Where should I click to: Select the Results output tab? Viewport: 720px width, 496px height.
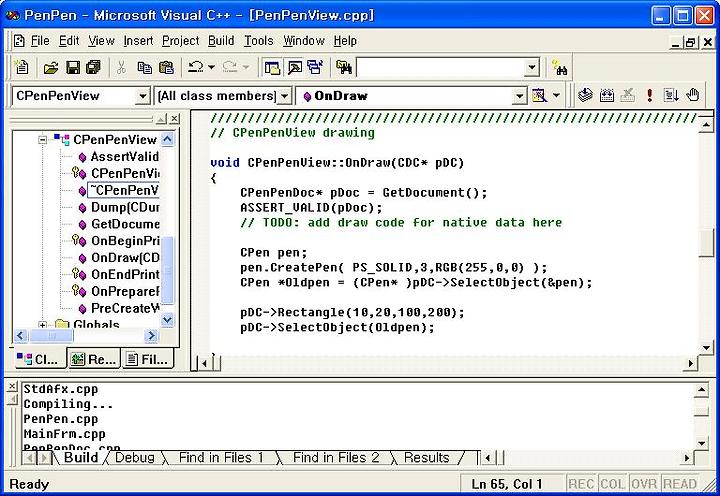[x=427, y=458]
